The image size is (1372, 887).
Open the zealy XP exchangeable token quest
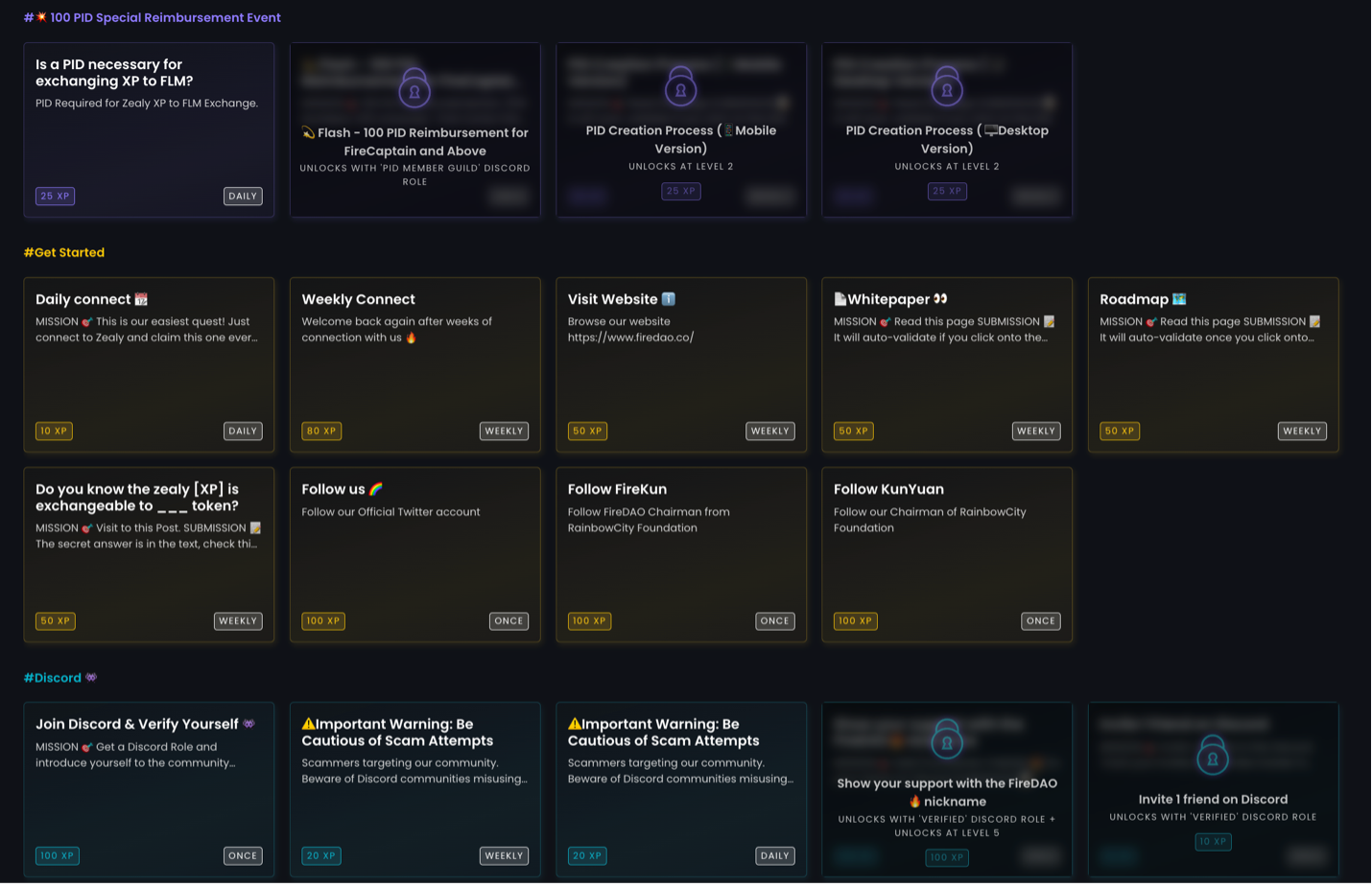click(149, 554)
